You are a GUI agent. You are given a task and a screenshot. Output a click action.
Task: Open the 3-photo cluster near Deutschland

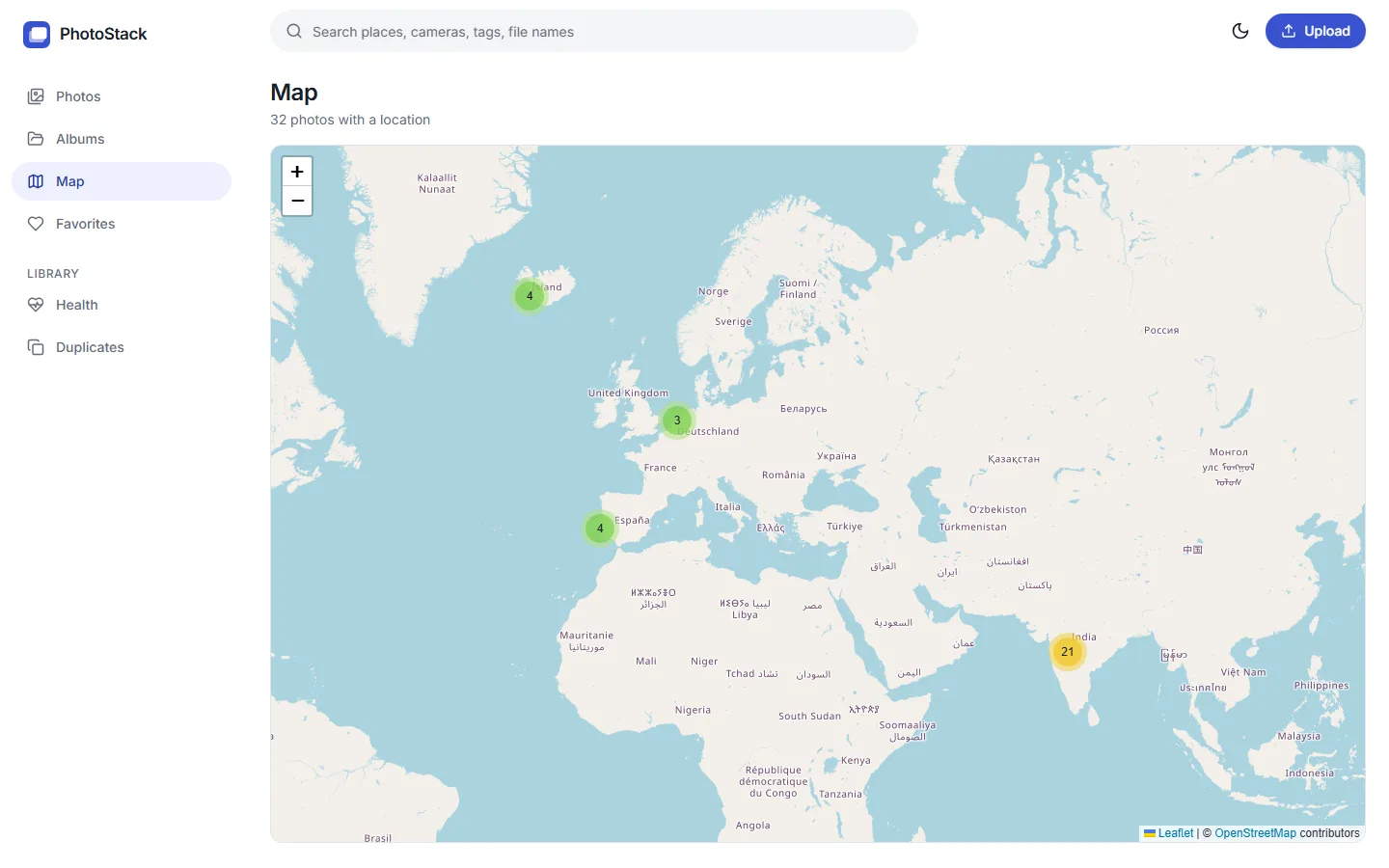click(x=677, y=420)
